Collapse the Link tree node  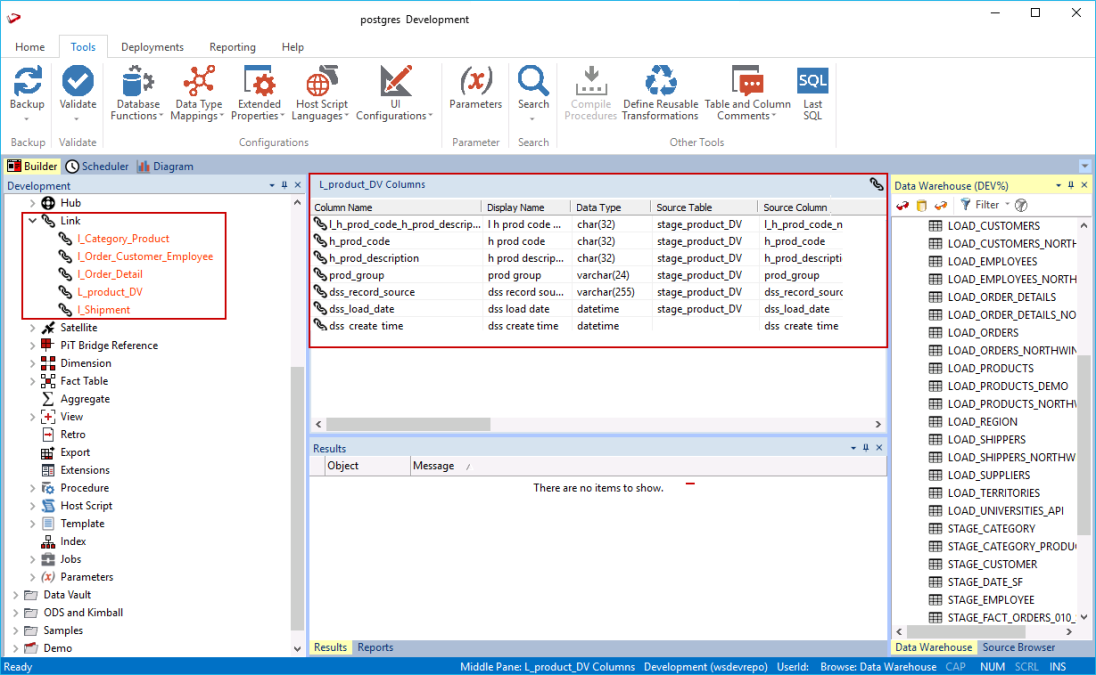pyautogui.click(x=32, y=221)
